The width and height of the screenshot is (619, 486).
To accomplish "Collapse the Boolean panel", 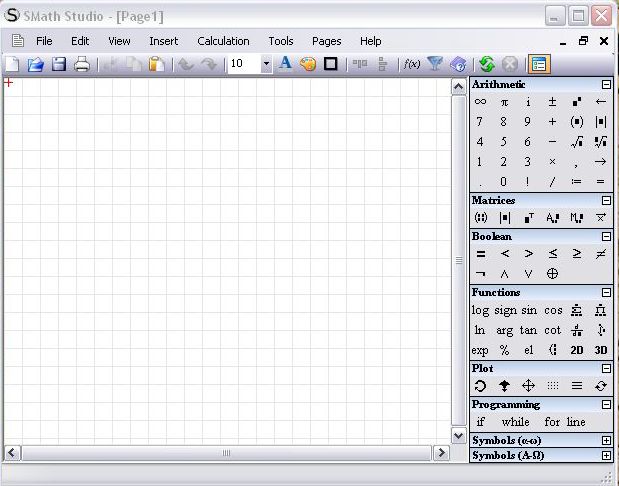I will 606,236.
